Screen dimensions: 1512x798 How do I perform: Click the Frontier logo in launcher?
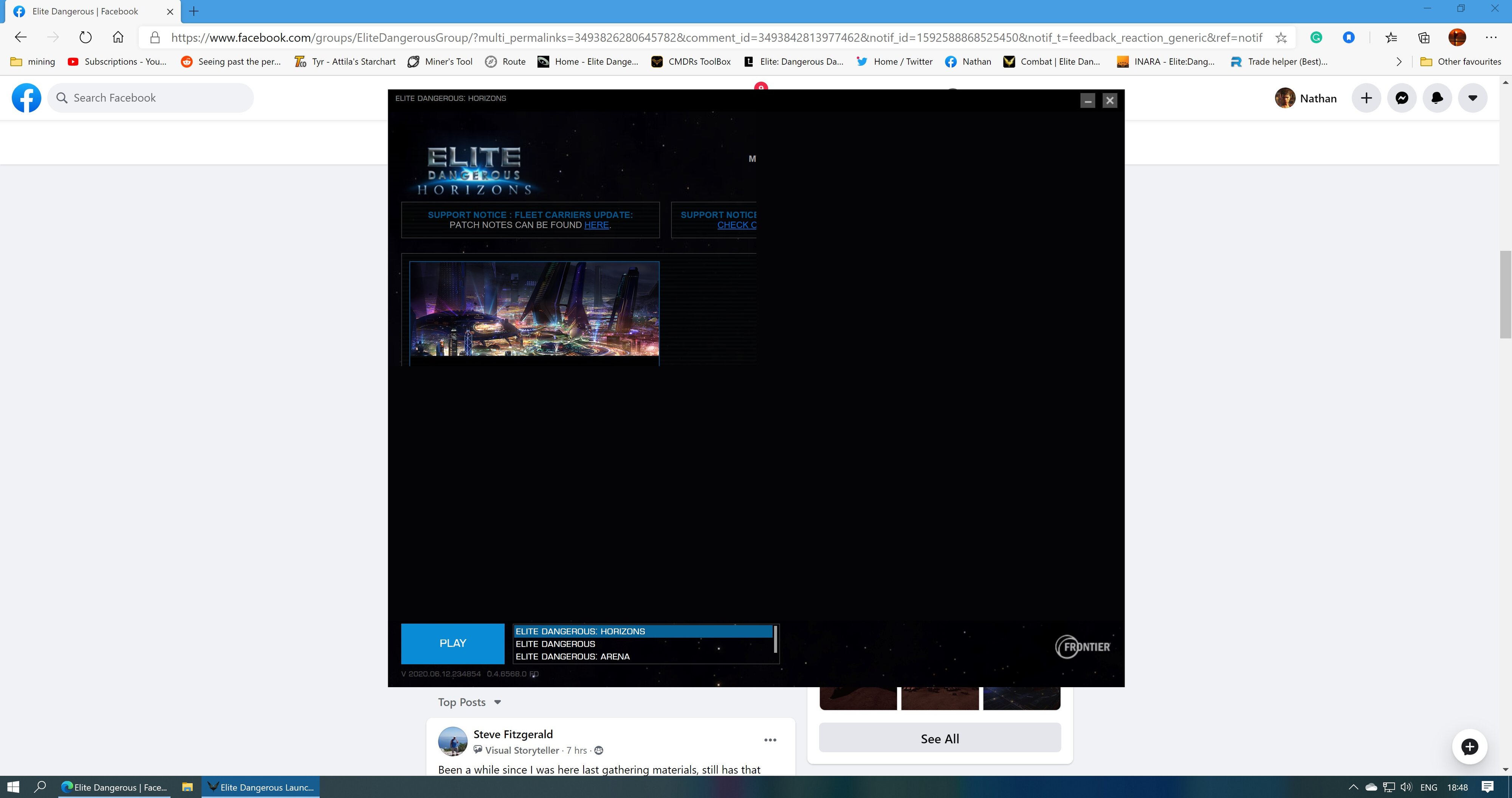click(1083, 646)
